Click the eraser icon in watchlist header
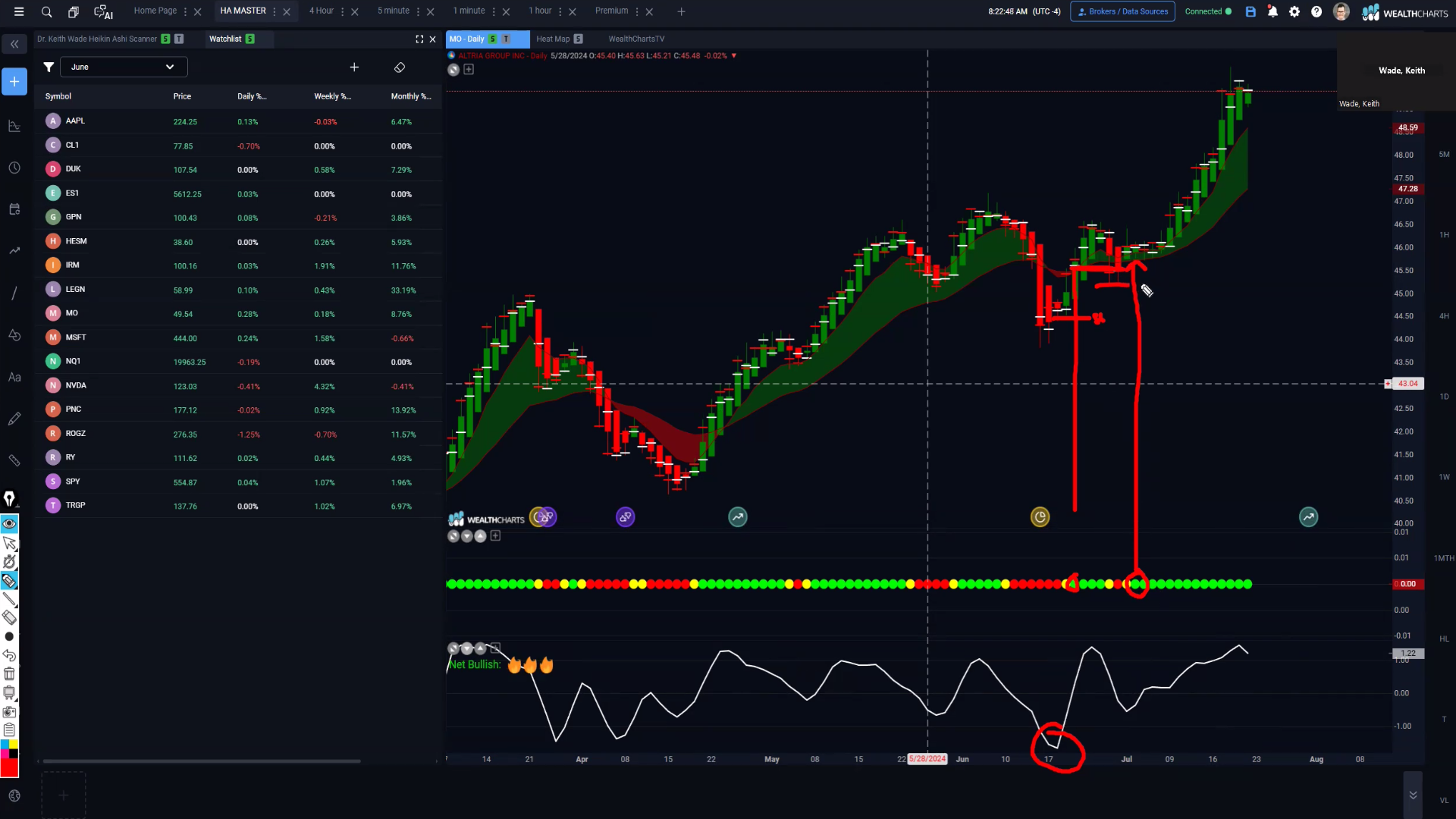The width and height of the screenshot is (1456, 819). [x=400, y=67]
